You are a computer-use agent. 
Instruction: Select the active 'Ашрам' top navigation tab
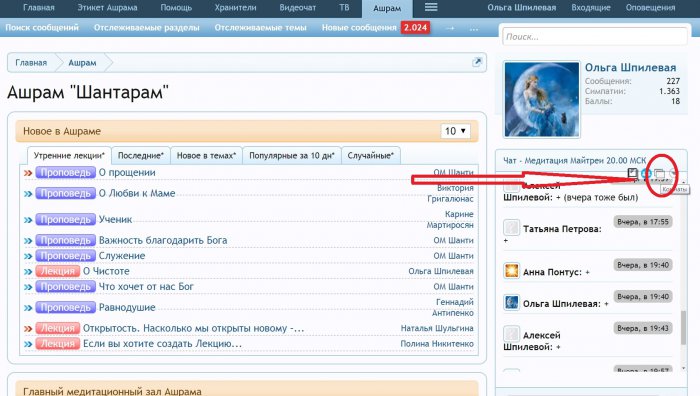pyautogui.click(x=387, y=8)
